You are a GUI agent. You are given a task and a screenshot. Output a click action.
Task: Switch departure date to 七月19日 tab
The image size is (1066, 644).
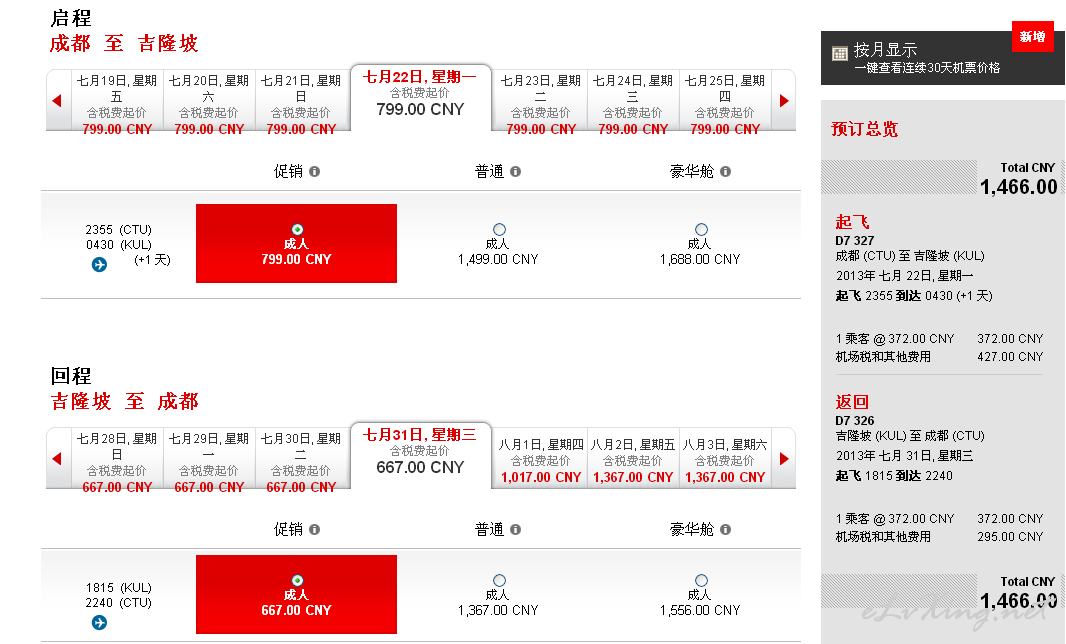117,104
